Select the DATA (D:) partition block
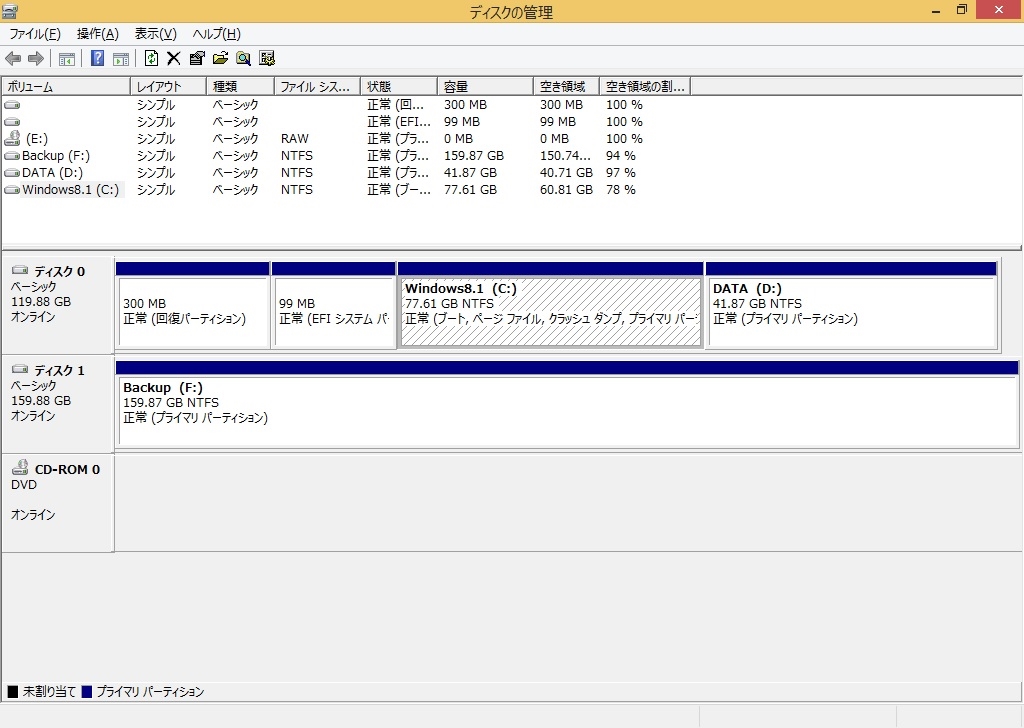This screenshot has height=728, width=1024. tap(852, 312)
